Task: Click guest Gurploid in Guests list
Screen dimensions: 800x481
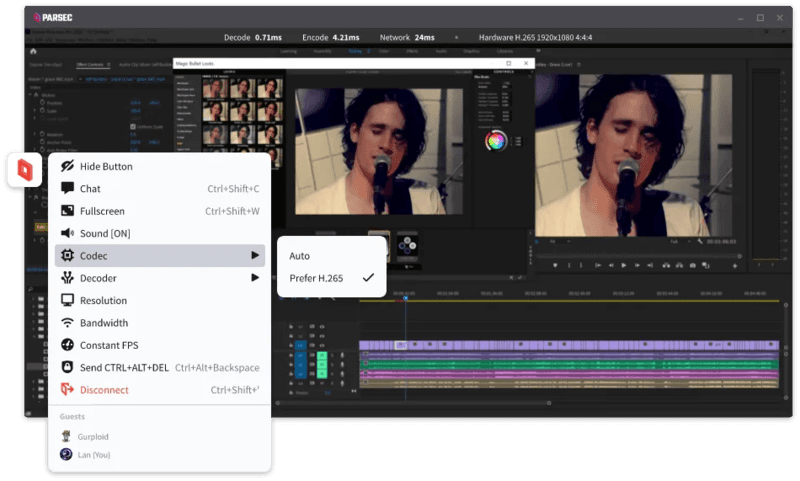Action: 93,437
